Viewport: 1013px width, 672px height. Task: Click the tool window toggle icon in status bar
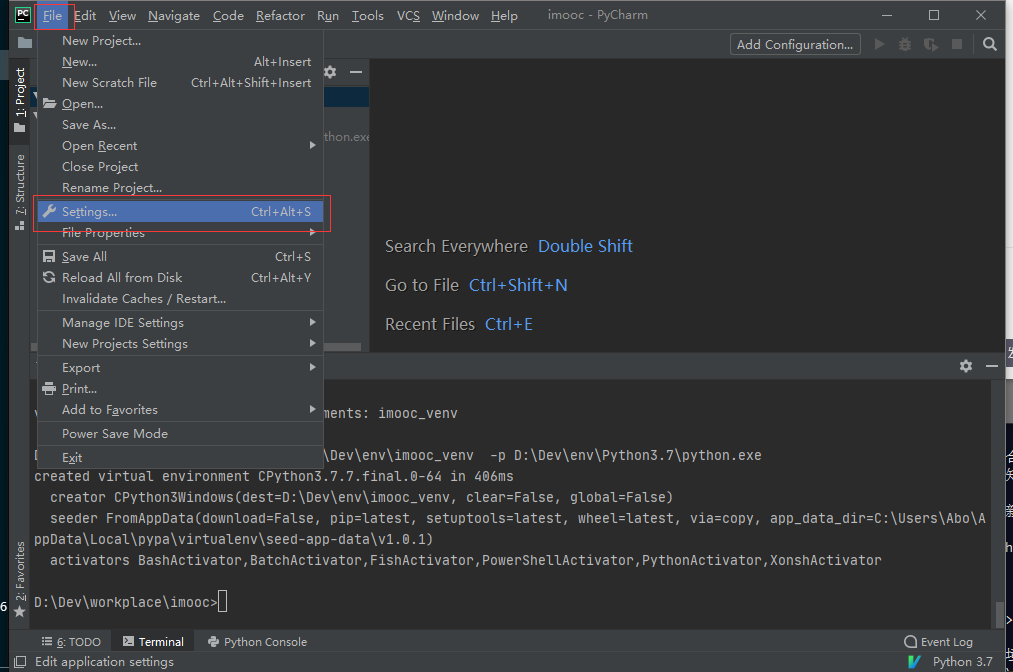[20, 661]
